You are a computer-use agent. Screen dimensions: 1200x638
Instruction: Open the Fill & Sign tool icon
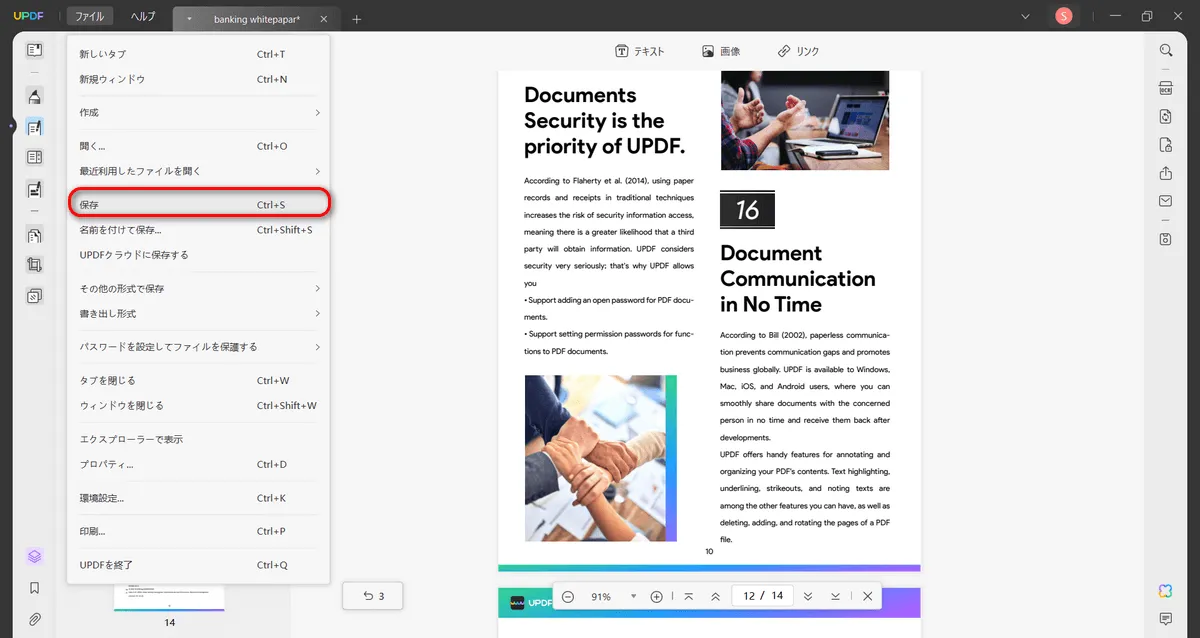tap(35, 188)
